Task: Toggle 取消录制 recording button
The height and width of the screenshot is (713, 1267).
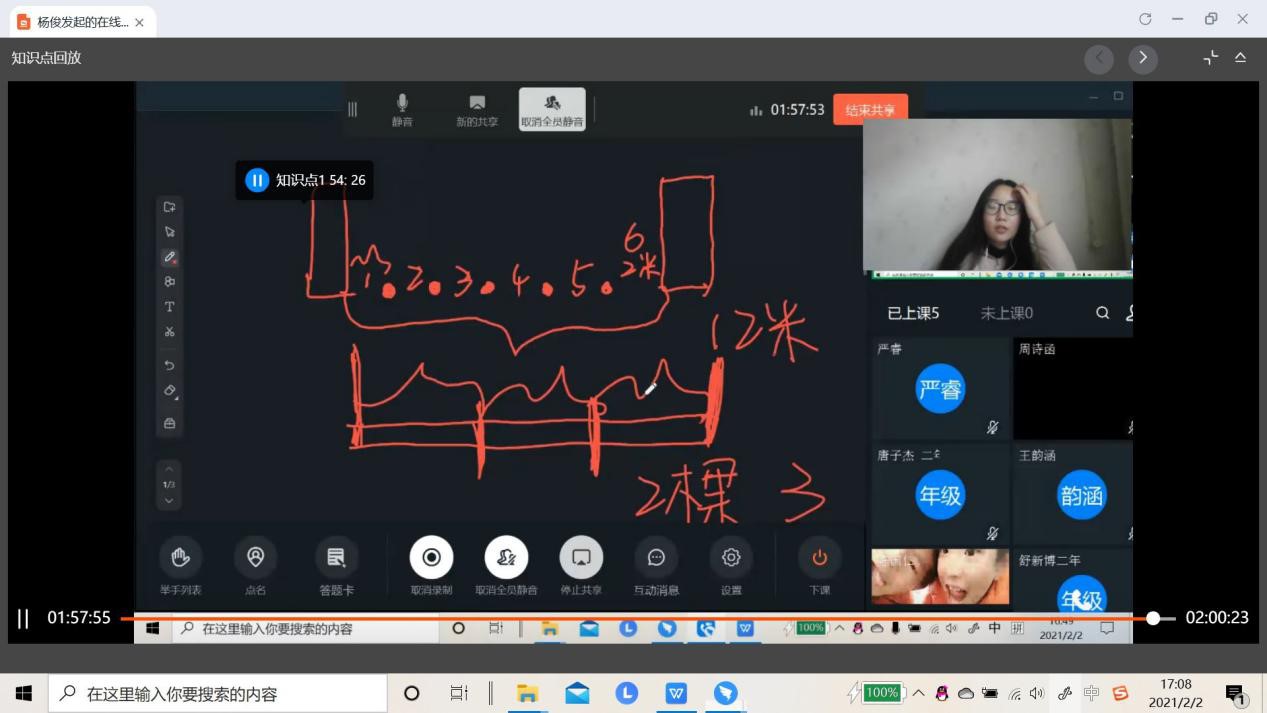Action: 431,567
